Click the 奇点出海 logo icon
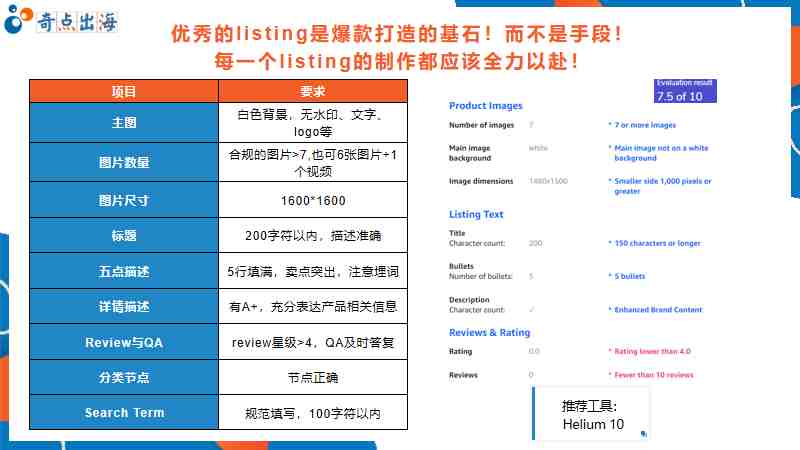 click(18, 19)
